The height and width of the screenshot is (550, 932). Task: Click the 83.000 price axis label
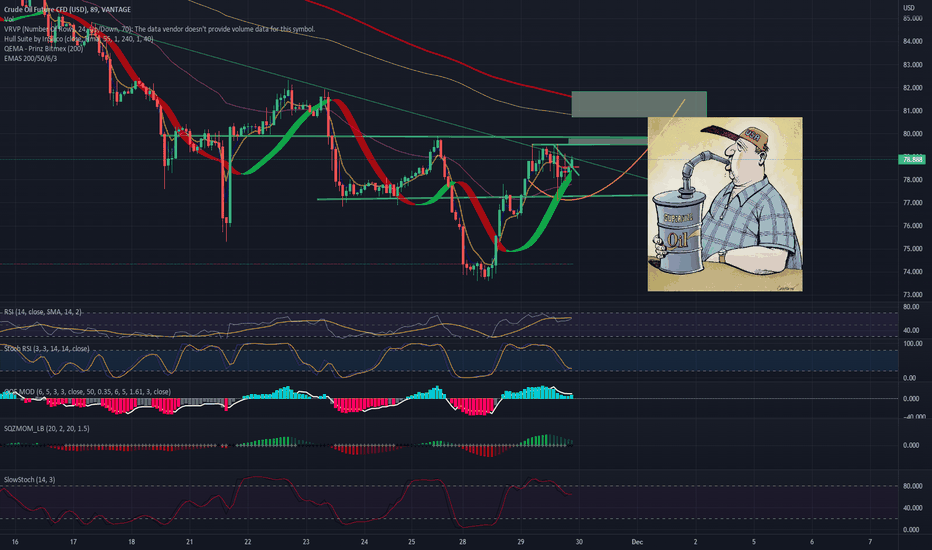tap(912, 65)
